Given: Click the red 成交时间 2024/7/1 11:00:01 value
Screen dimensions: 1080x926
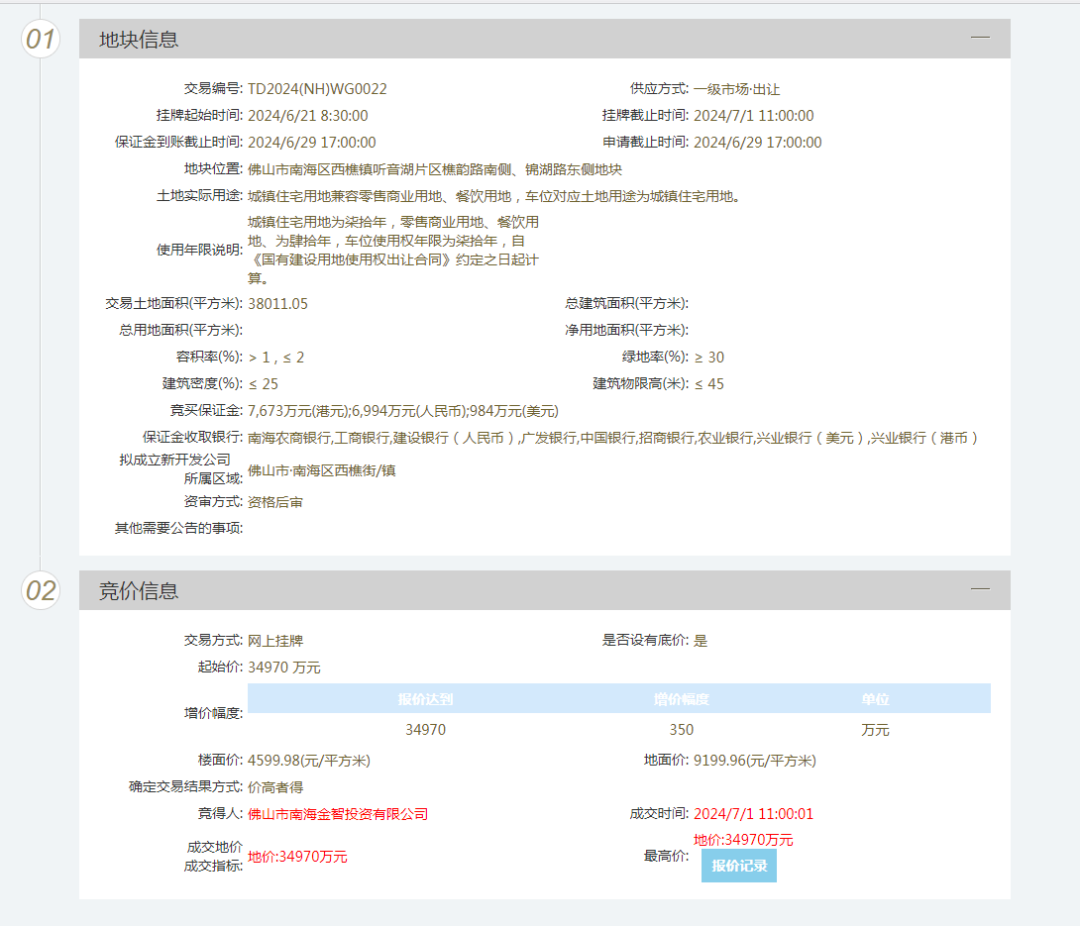Looking at the screenshot, I should coord(753,814).
